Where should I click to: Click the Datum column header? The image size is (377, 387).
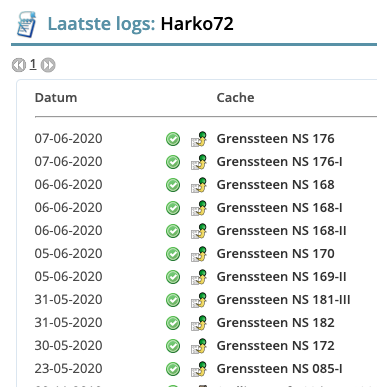56,98
